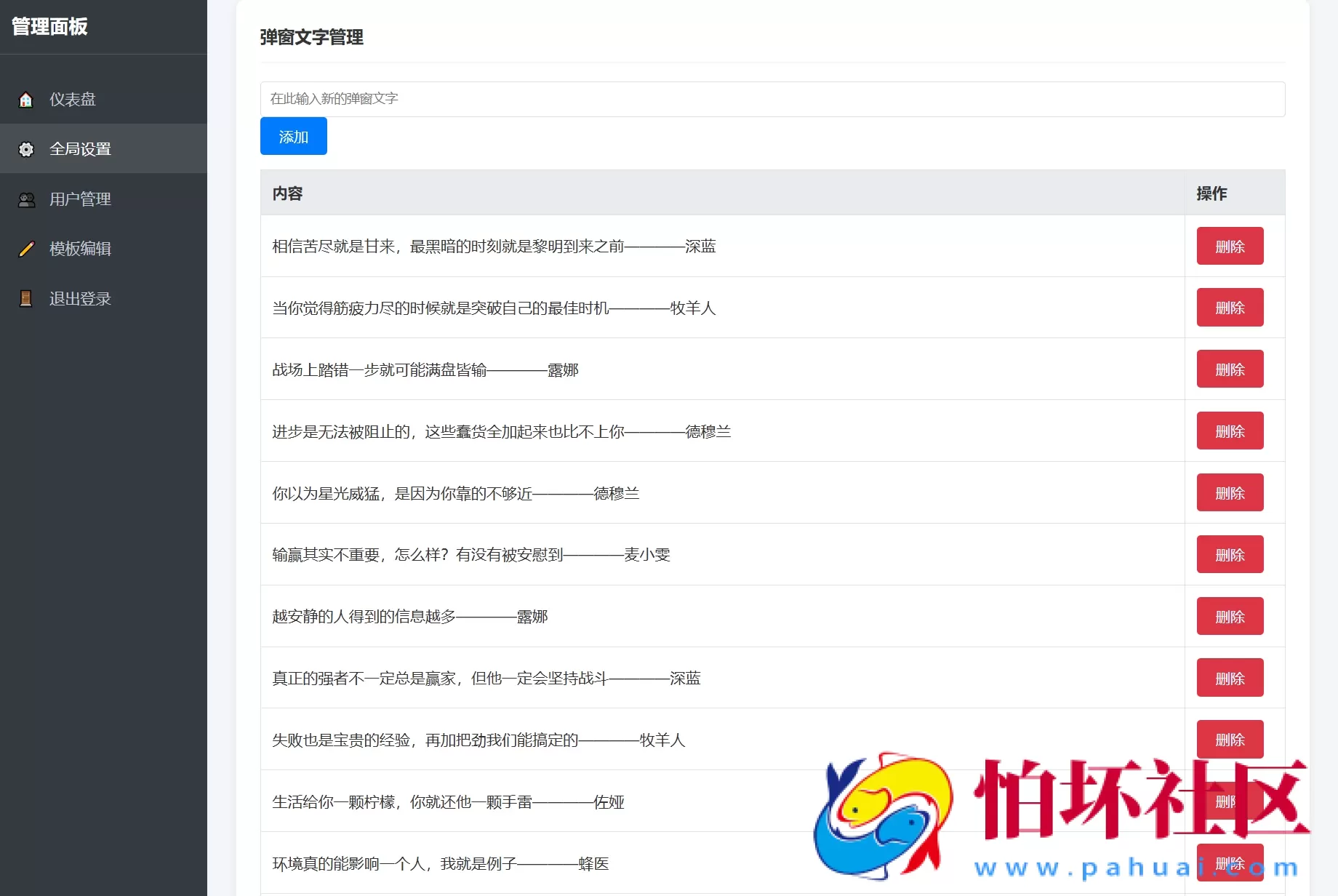Image resolution: width=1338 pixels, height=896 pixels.
Task: Select the pencil icon for 模板编辑
Action: [26, 248]
